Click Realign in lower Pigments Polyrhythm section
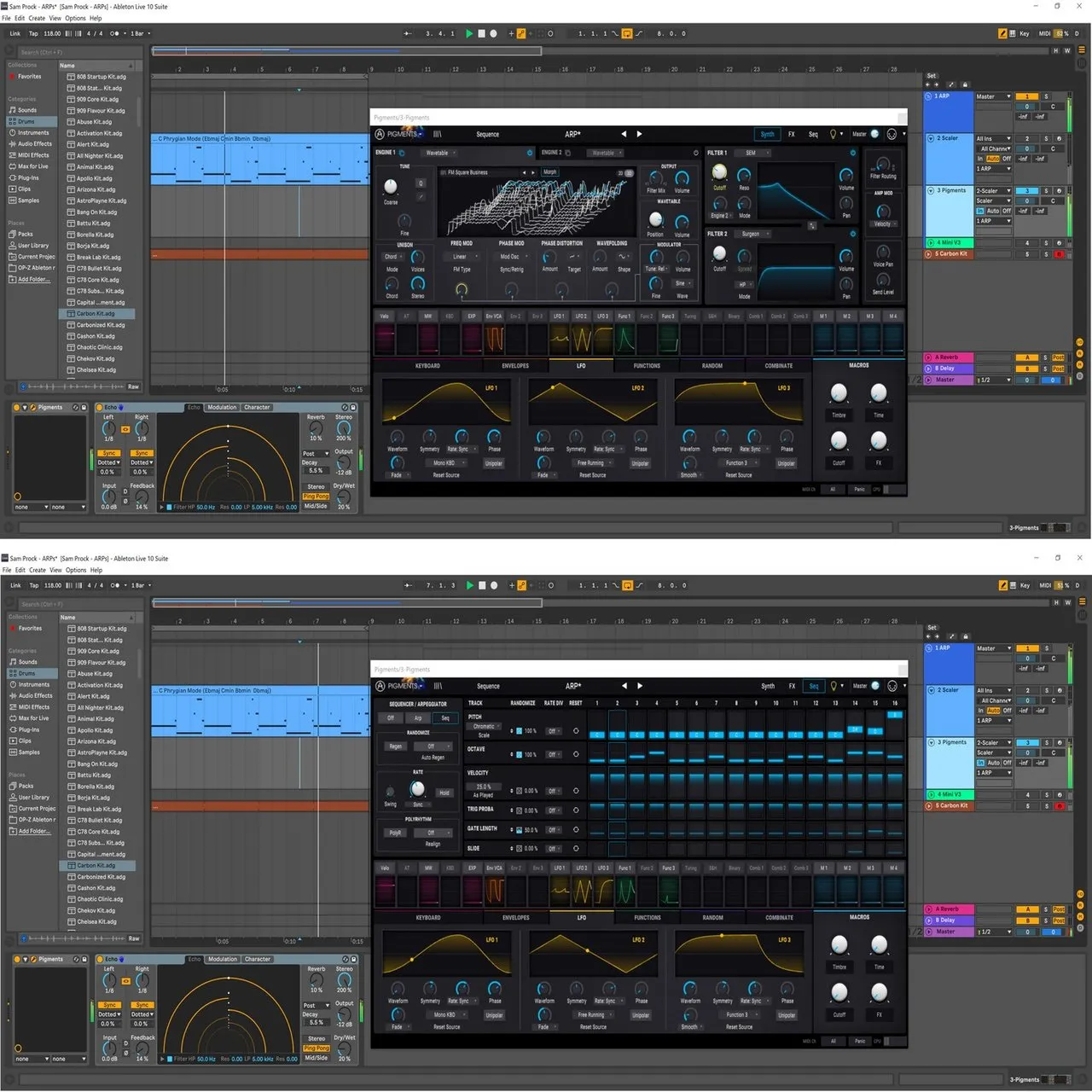 [x=433, y=844]
